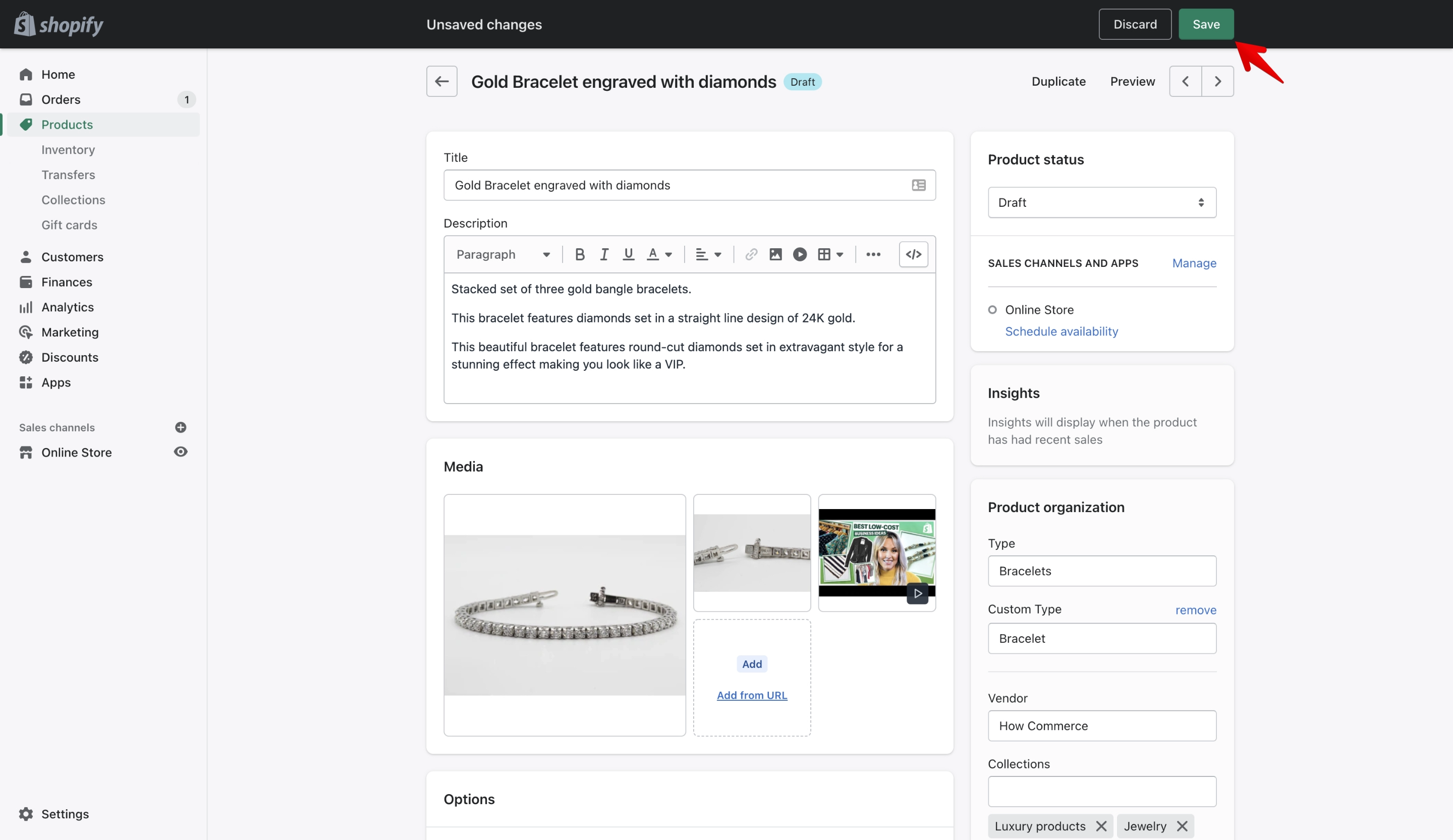Open text alignment options
The width and height of the screenshot is (1453, 840).
(x=709, y=254)
